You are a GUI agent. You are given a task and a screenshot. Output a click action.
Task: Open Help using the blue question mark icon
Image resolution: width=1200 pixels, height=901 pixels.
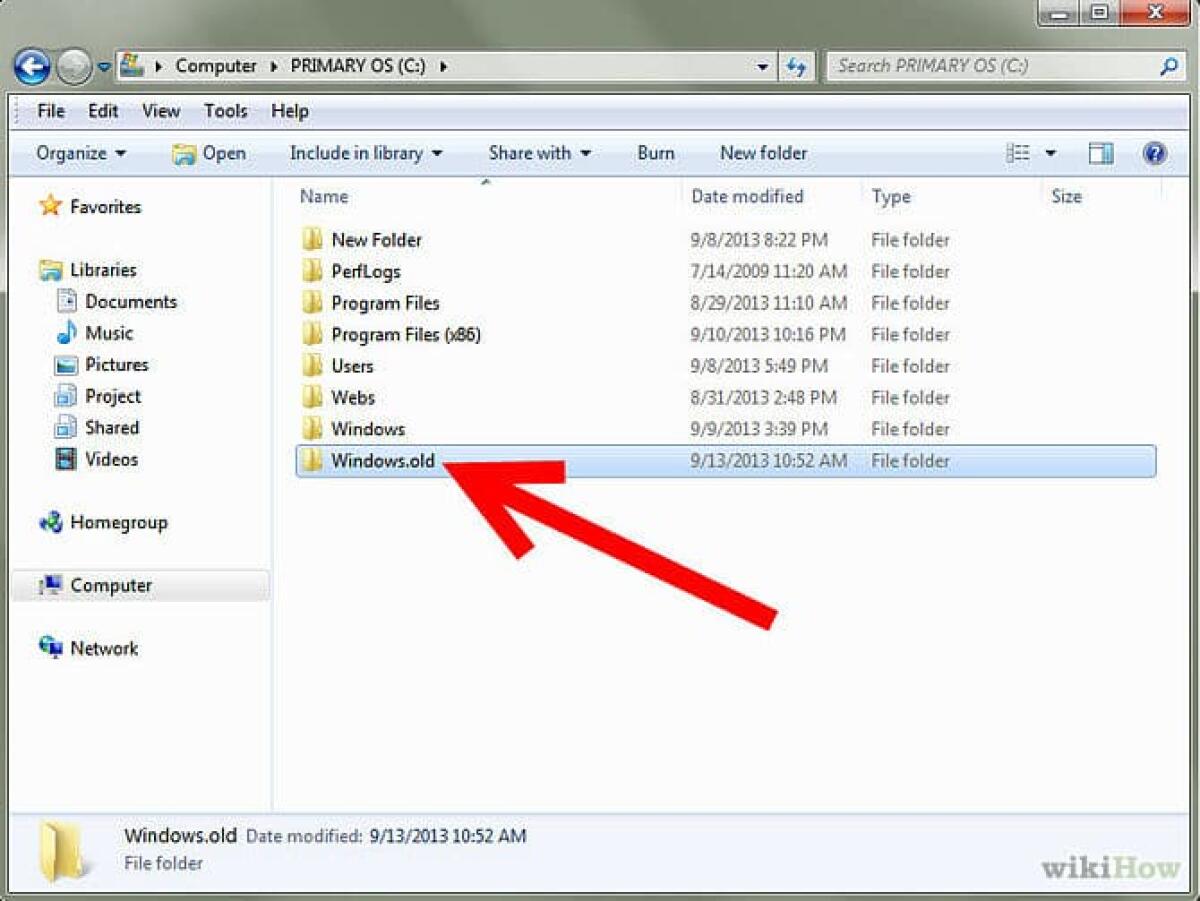pos(1155,153)
